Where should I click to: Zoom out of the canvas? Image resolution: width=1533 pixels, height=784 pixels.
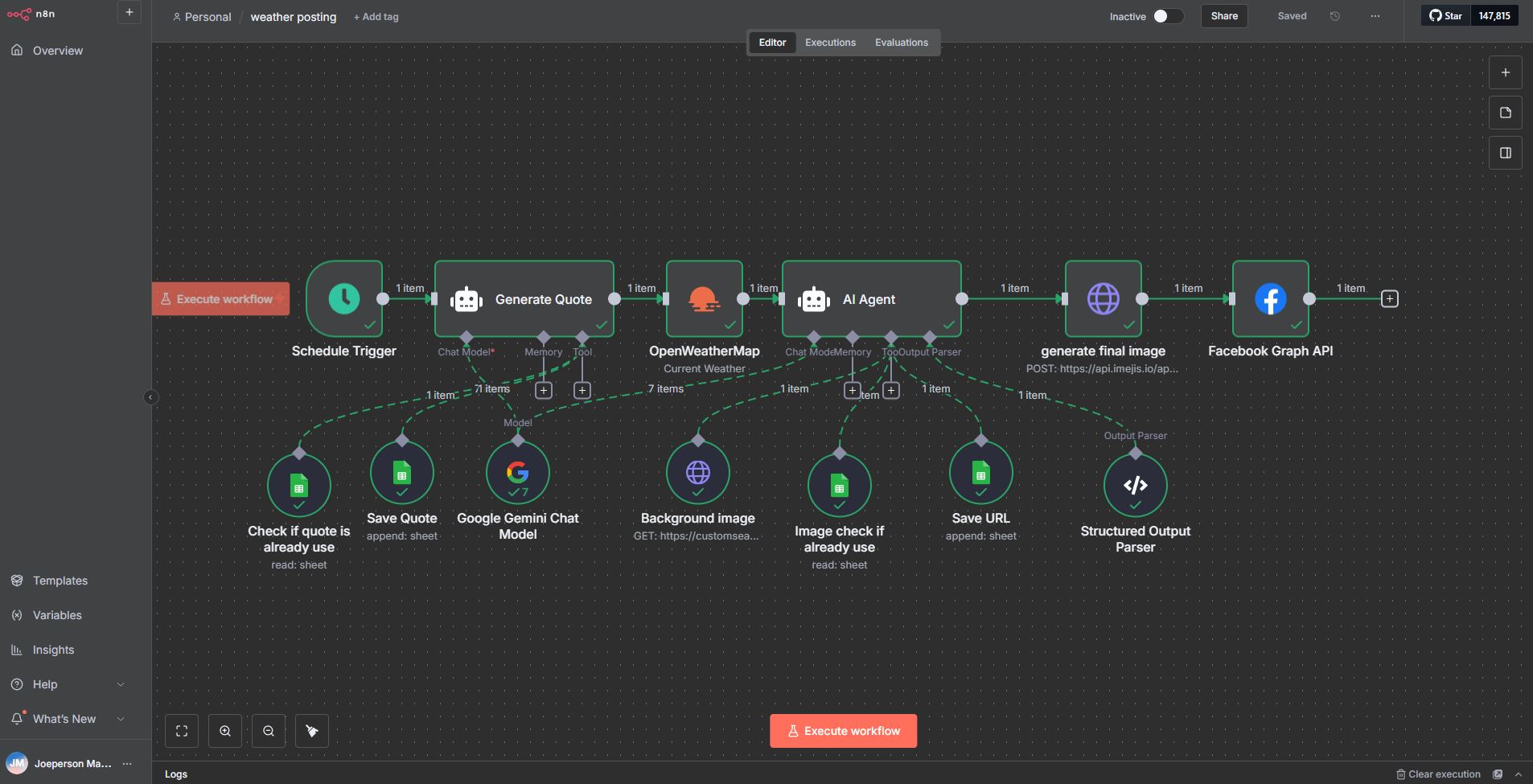(269, 731)
